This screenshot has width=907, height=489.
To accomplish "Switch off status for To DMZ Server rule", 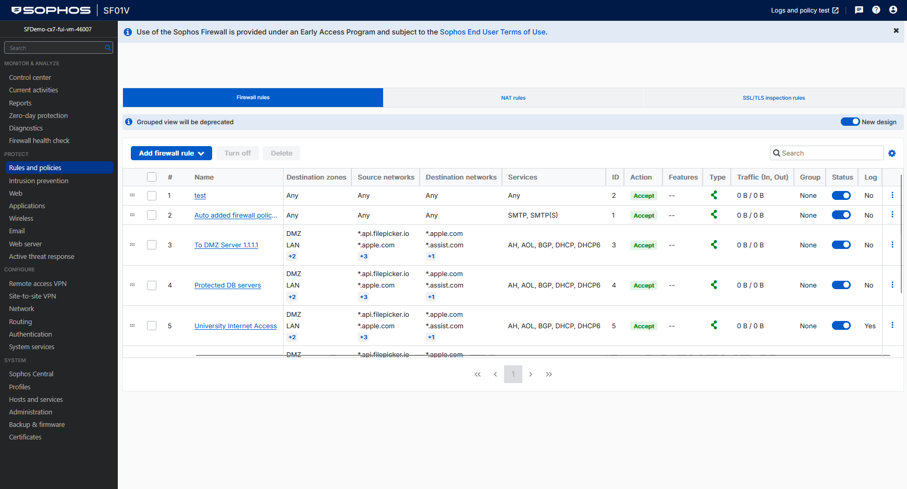I will (841, 245).
